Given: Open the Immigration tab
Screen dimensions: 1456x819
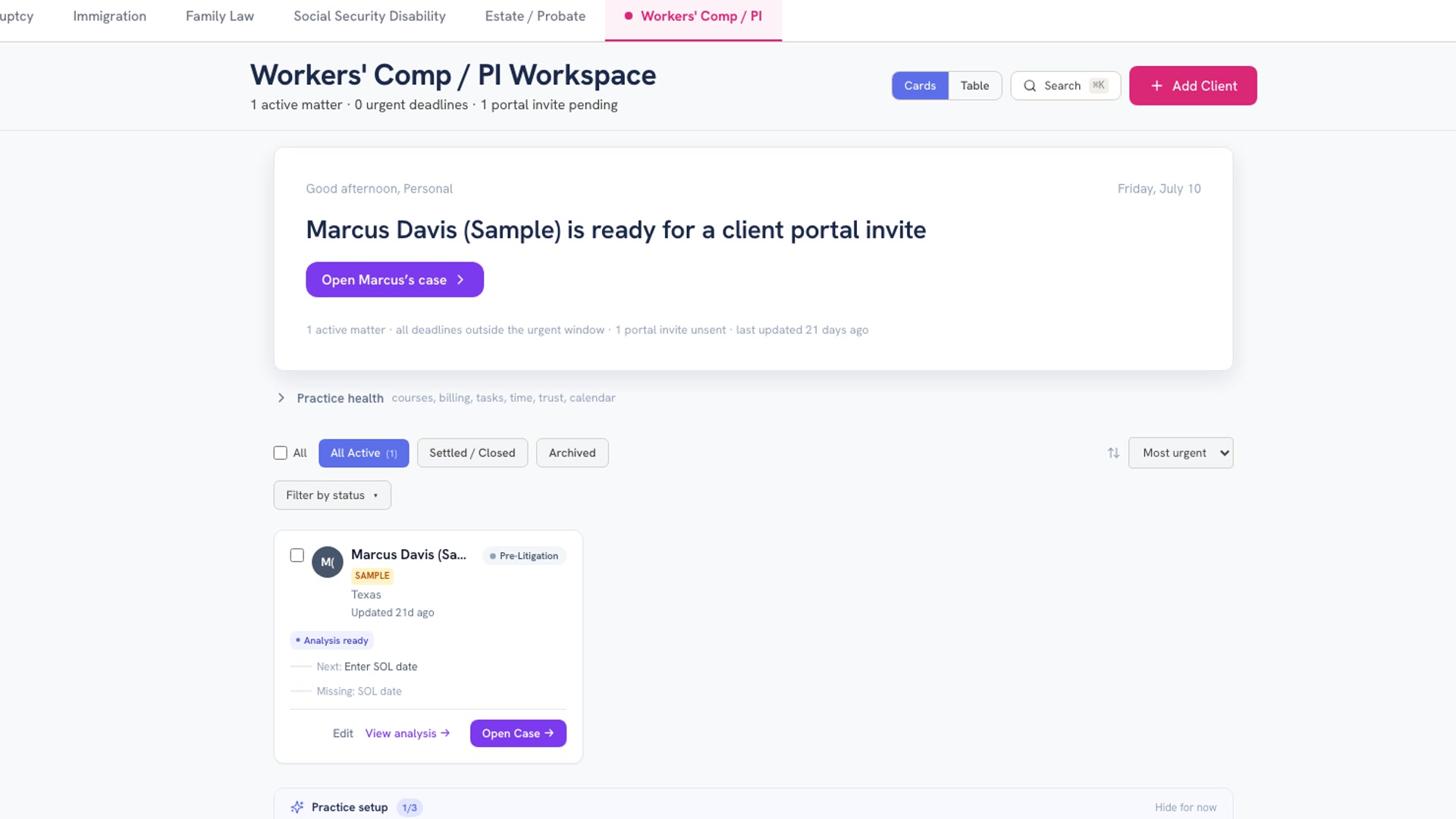Looking at the screenshot, I should point(110,16).
